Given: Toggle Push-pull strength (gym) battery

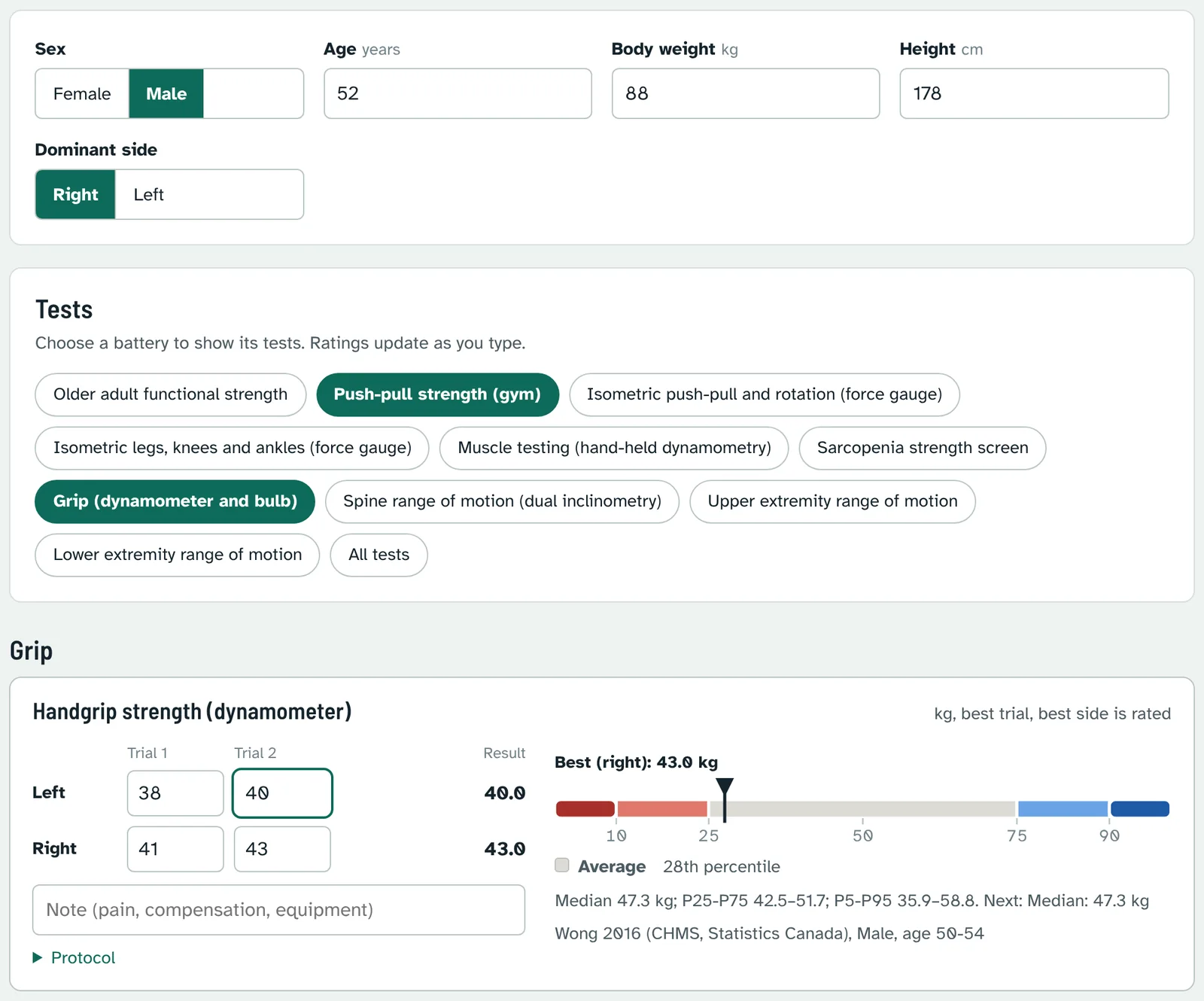Looking at the screenshot, I should pos(437,394).
